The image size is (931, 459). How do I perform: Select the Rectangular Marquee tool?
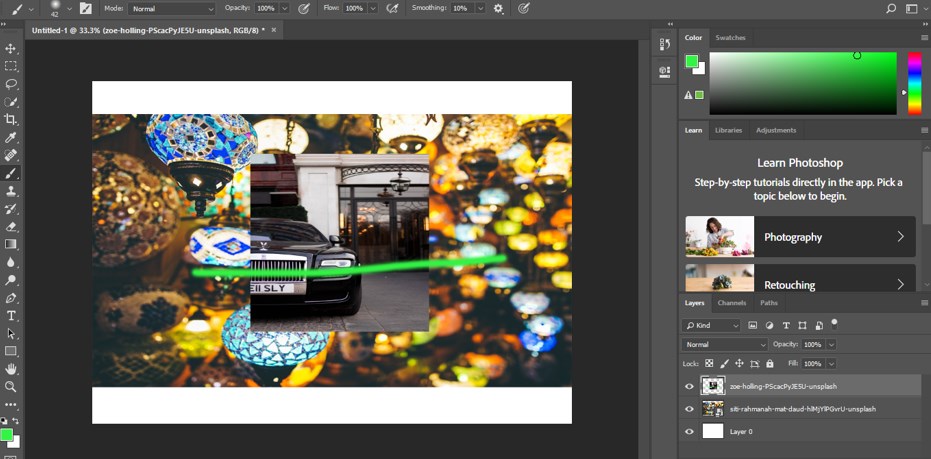pyautogui.click(x=10, y=66)
